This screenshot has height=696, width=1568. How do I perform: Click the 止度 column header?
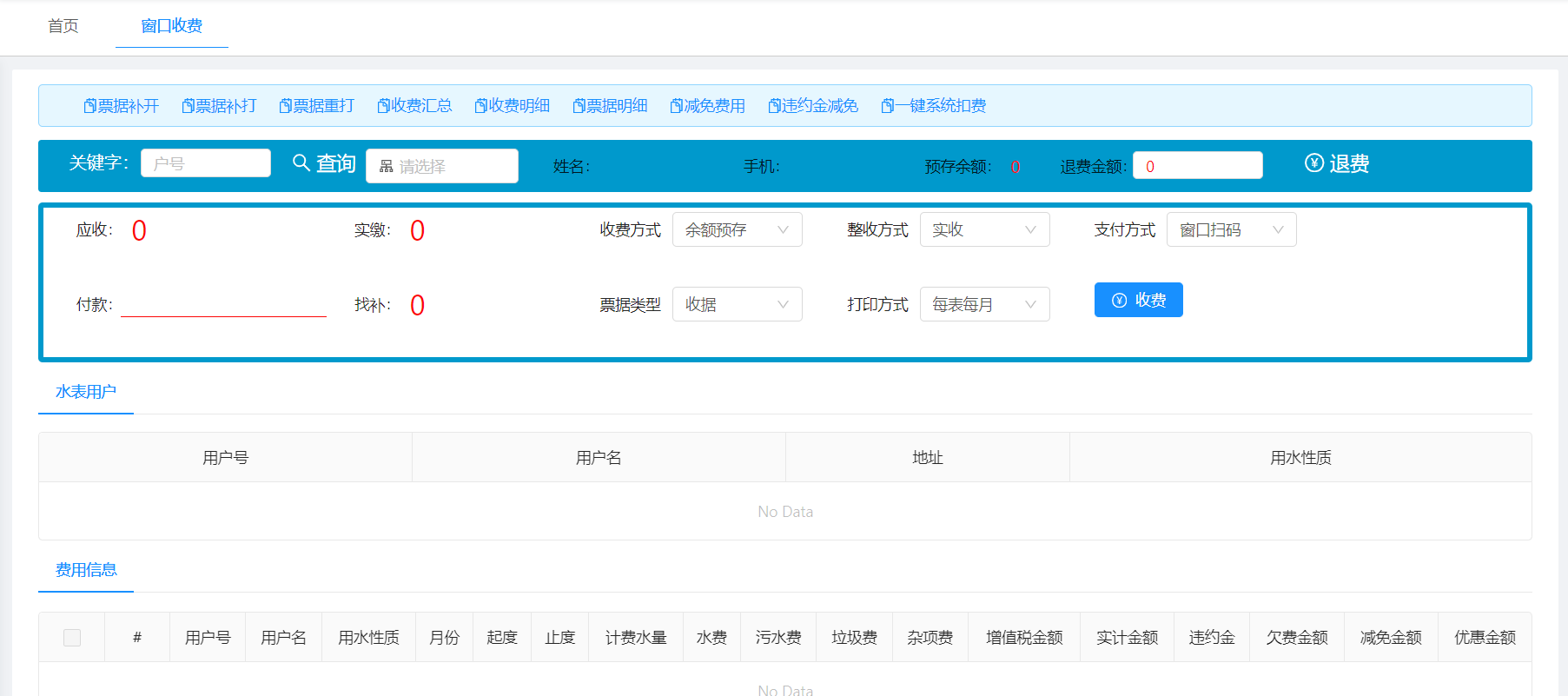coord(560,638)
